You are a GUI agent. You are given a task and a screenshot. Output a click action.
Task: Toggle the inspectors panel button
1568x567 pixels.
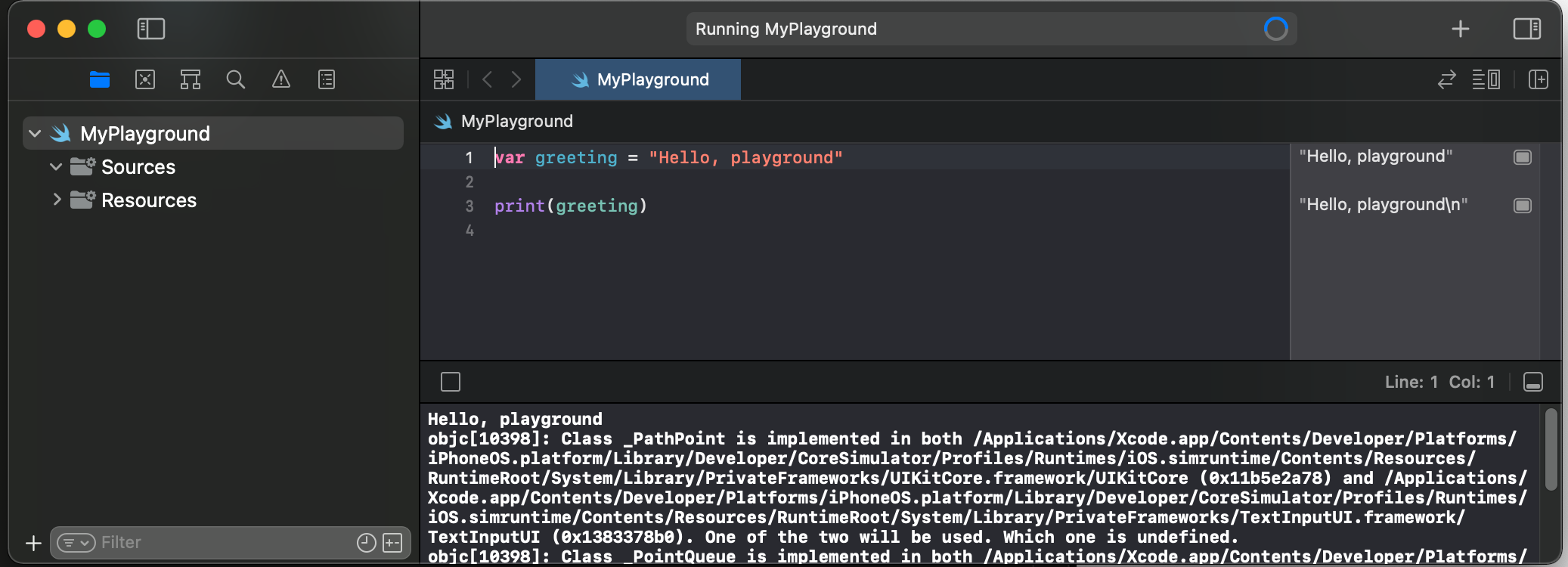pos(1527,29)
